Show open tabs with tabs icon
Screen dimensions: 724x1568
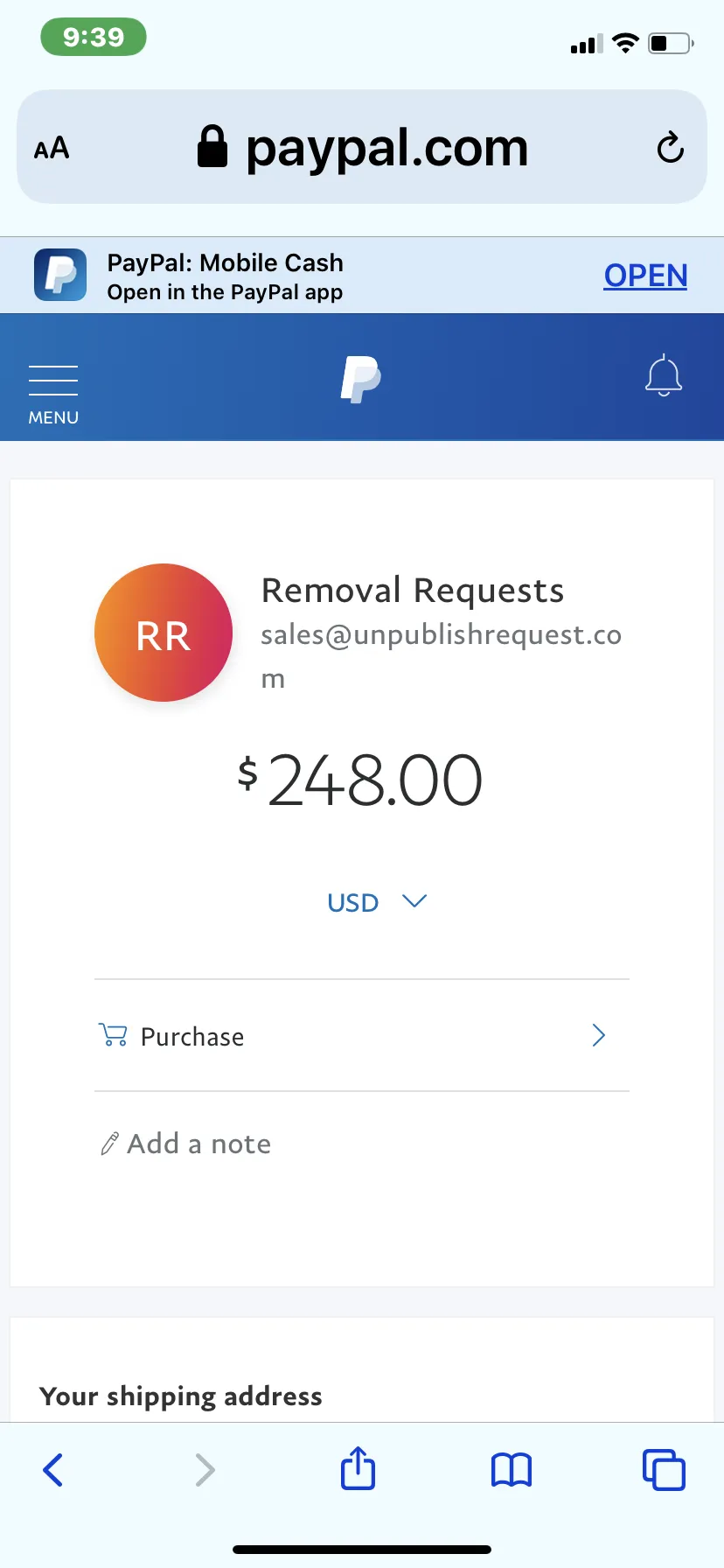tap(664, 1469)
